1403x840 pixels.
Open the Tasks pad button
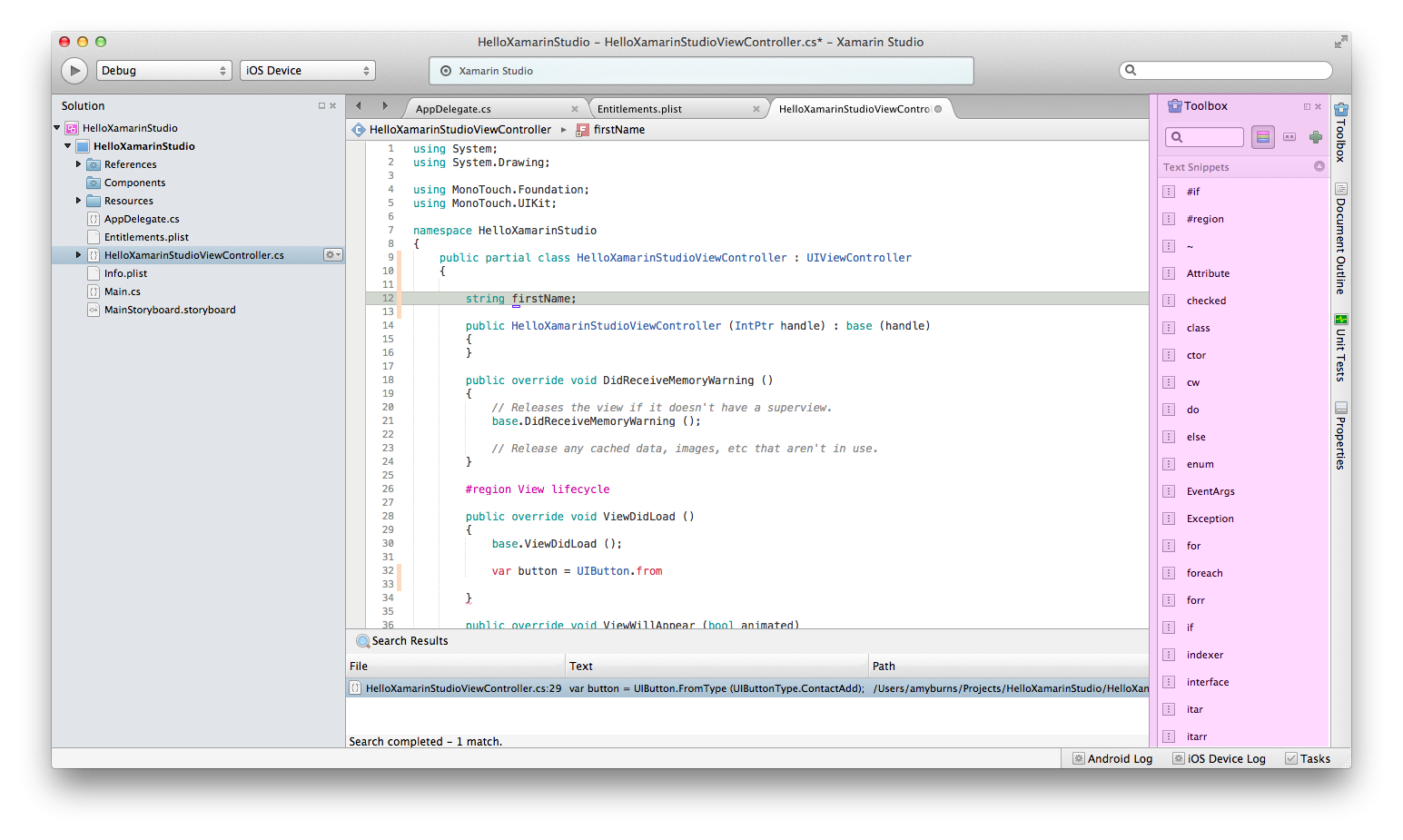coord(1308,759)
